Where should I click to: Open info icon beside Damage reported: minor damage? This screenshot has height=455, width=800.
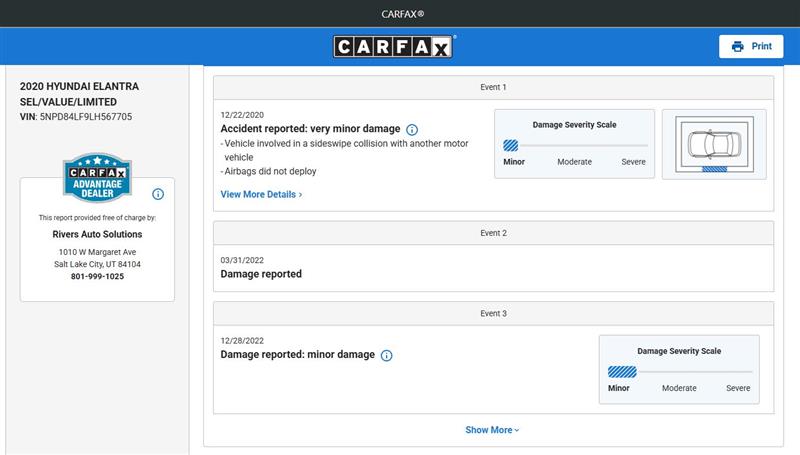[x=387, y=355]
